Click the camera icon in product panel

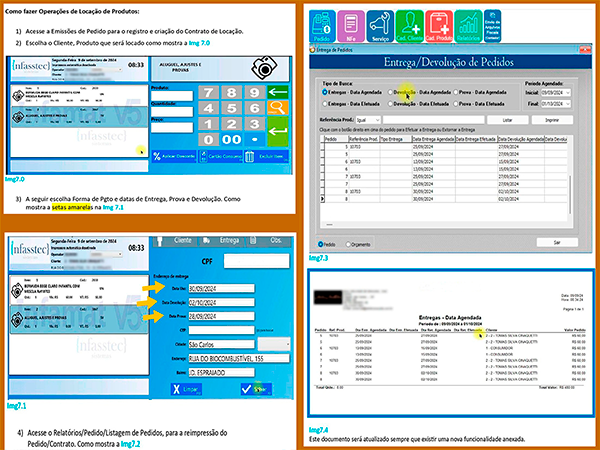[264, 68]
